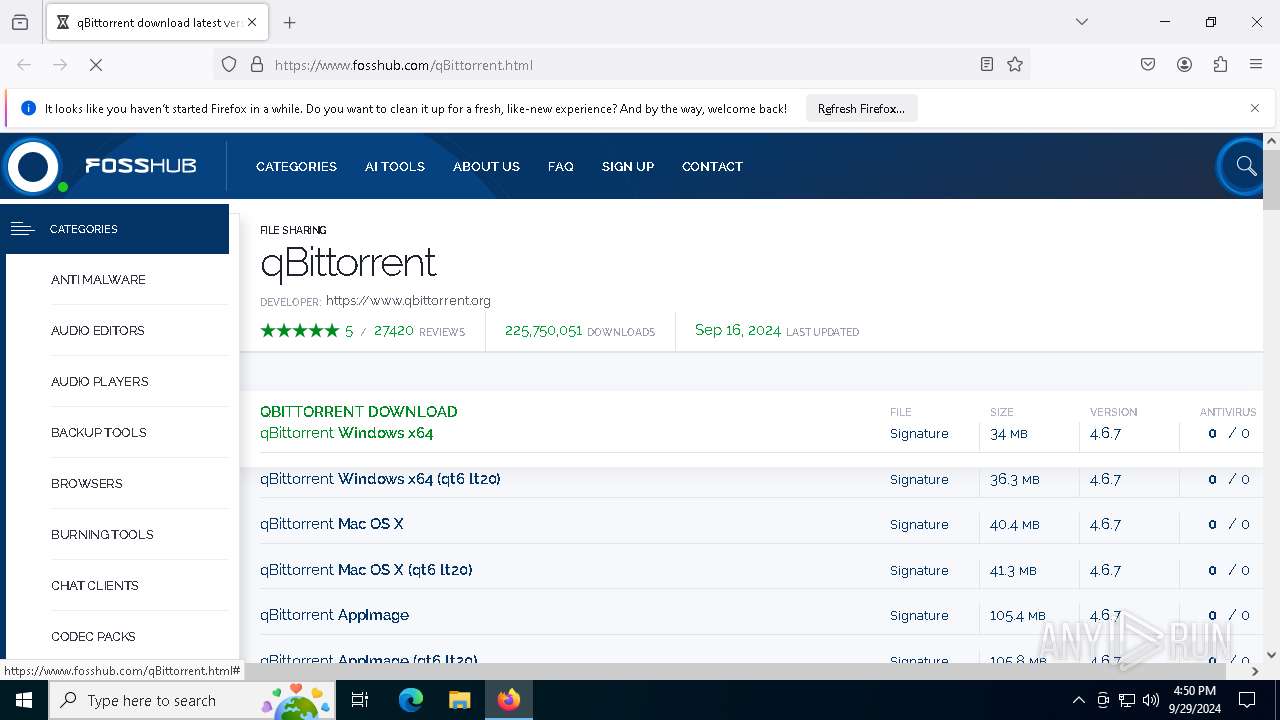1280x720 pixels.
Task: Open Task View on the taskbar
Action: tap(360, 700)
